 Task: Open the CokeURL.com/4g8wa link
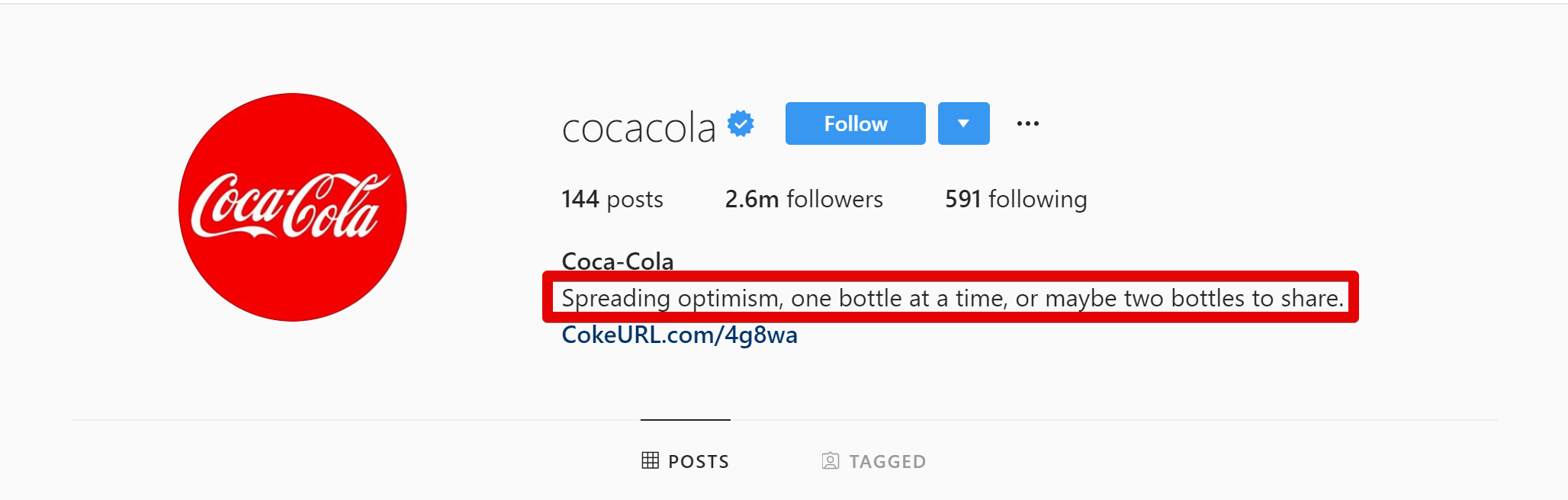tap(679, 334)
